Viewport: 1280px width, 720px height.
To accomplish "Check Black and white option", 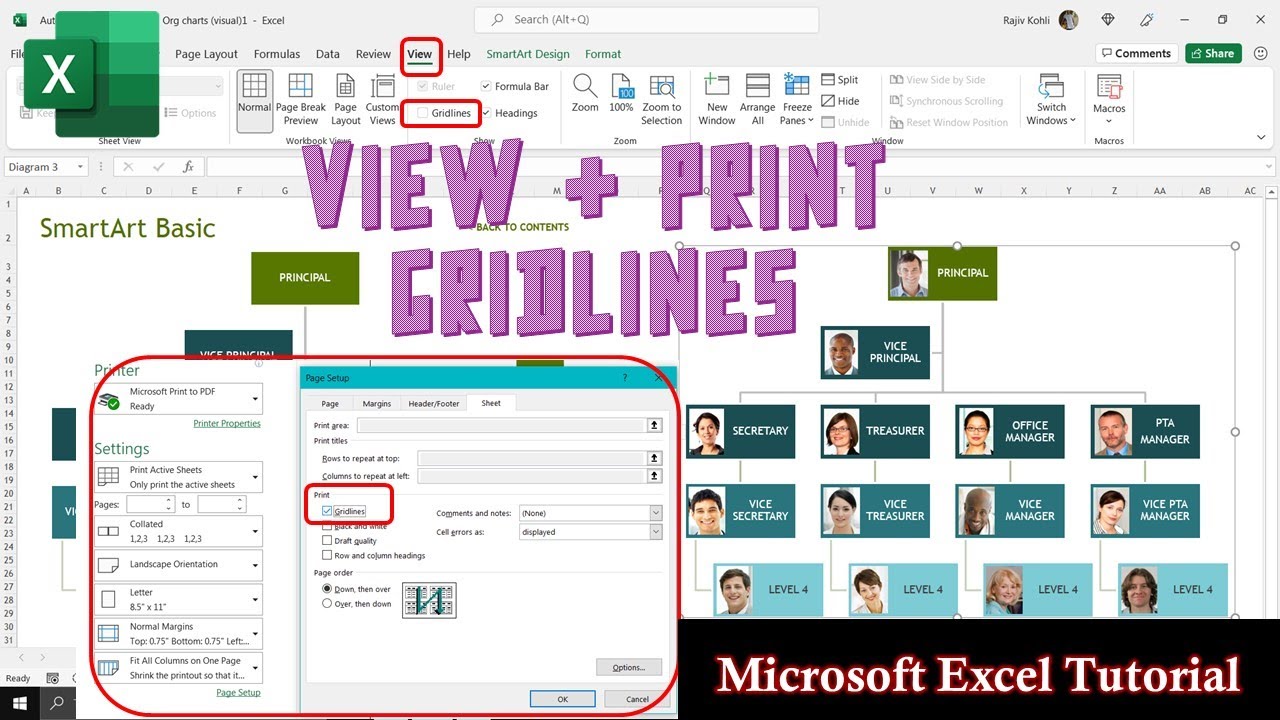I will point(327,526).
